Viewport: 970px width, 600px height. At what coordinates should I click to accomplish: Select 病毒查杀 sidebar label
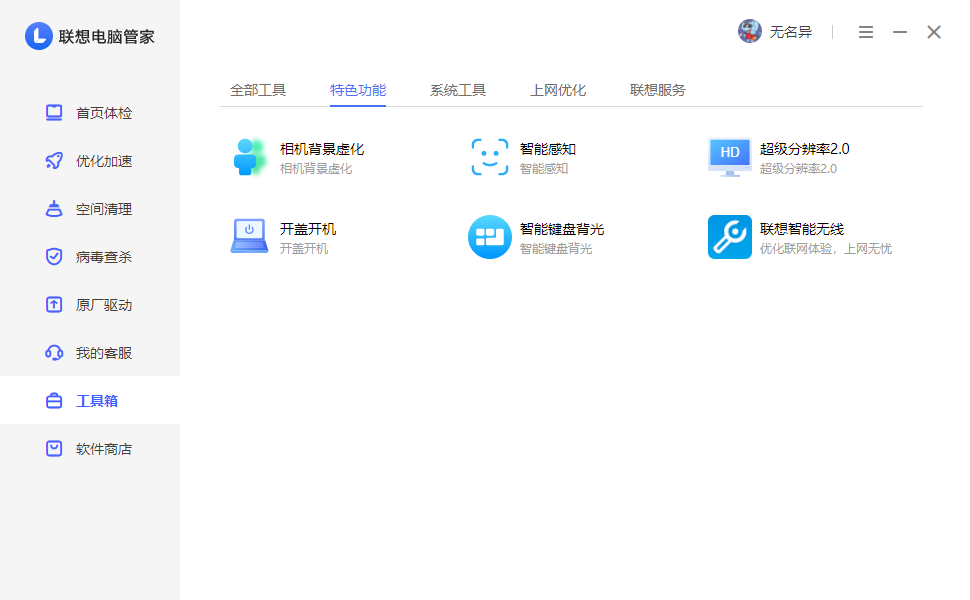tap(104, 257)
